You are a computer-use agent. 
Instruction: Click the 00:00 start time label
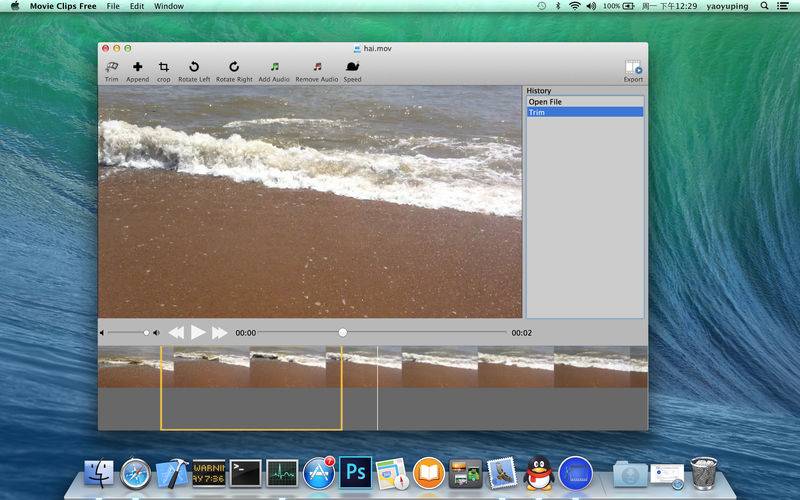pyautogui.click(x=245, y=333)
